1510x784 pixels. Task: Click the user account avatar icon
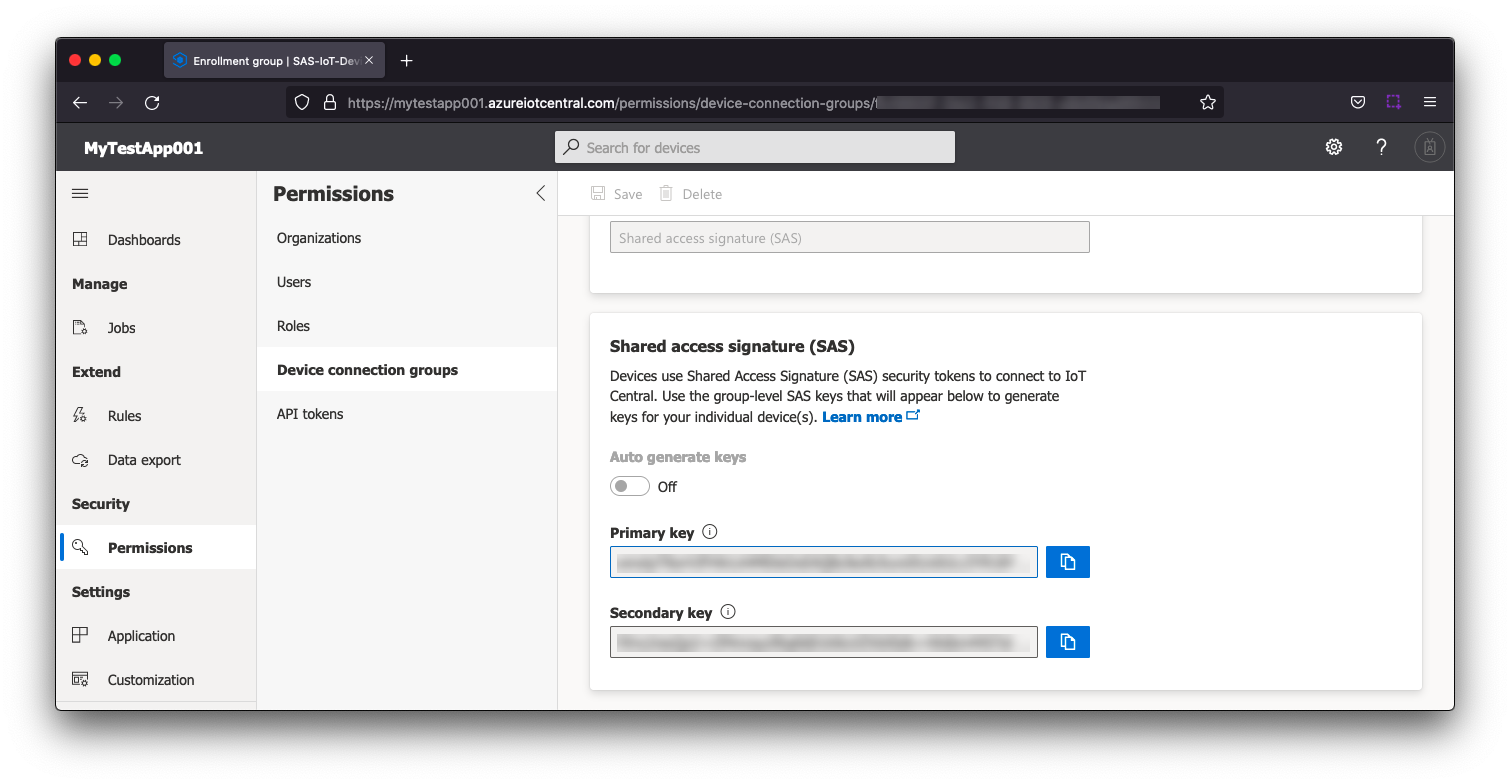[x=1429, y=147]
